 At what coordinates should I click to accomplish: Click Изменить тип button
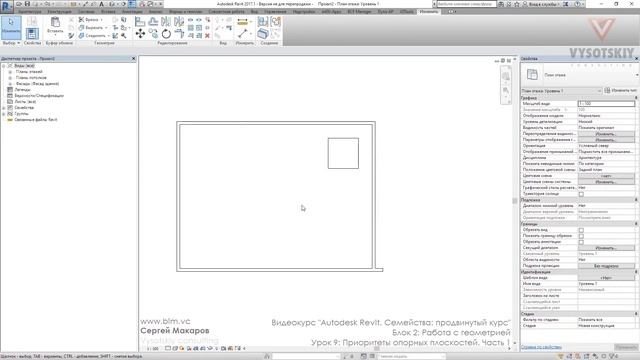coord(620,91)
